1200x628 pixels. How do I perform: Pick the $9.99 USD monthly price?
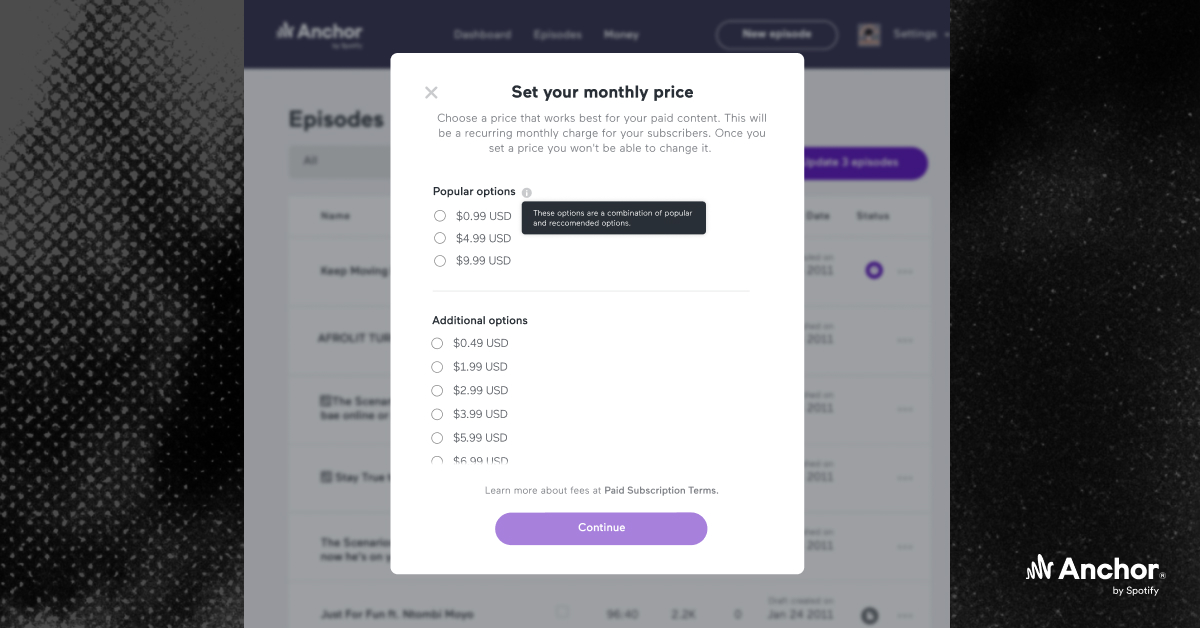click(440, 261)
